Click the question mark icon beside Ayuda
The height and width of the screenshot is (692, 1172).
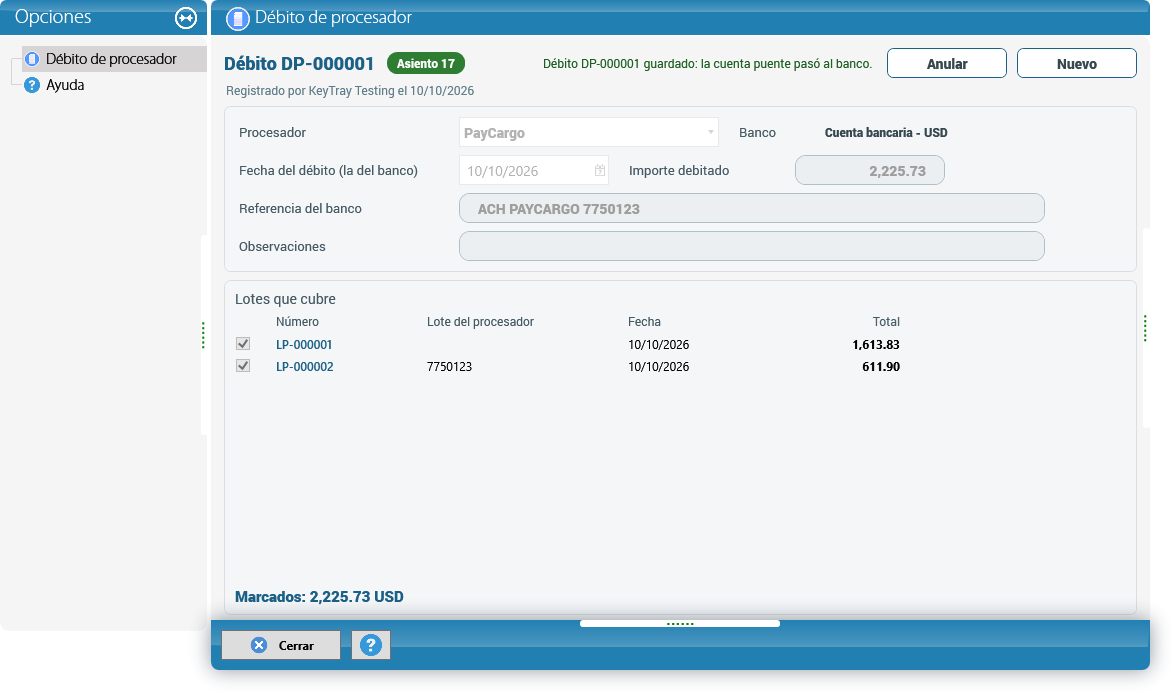coord(32,85)
